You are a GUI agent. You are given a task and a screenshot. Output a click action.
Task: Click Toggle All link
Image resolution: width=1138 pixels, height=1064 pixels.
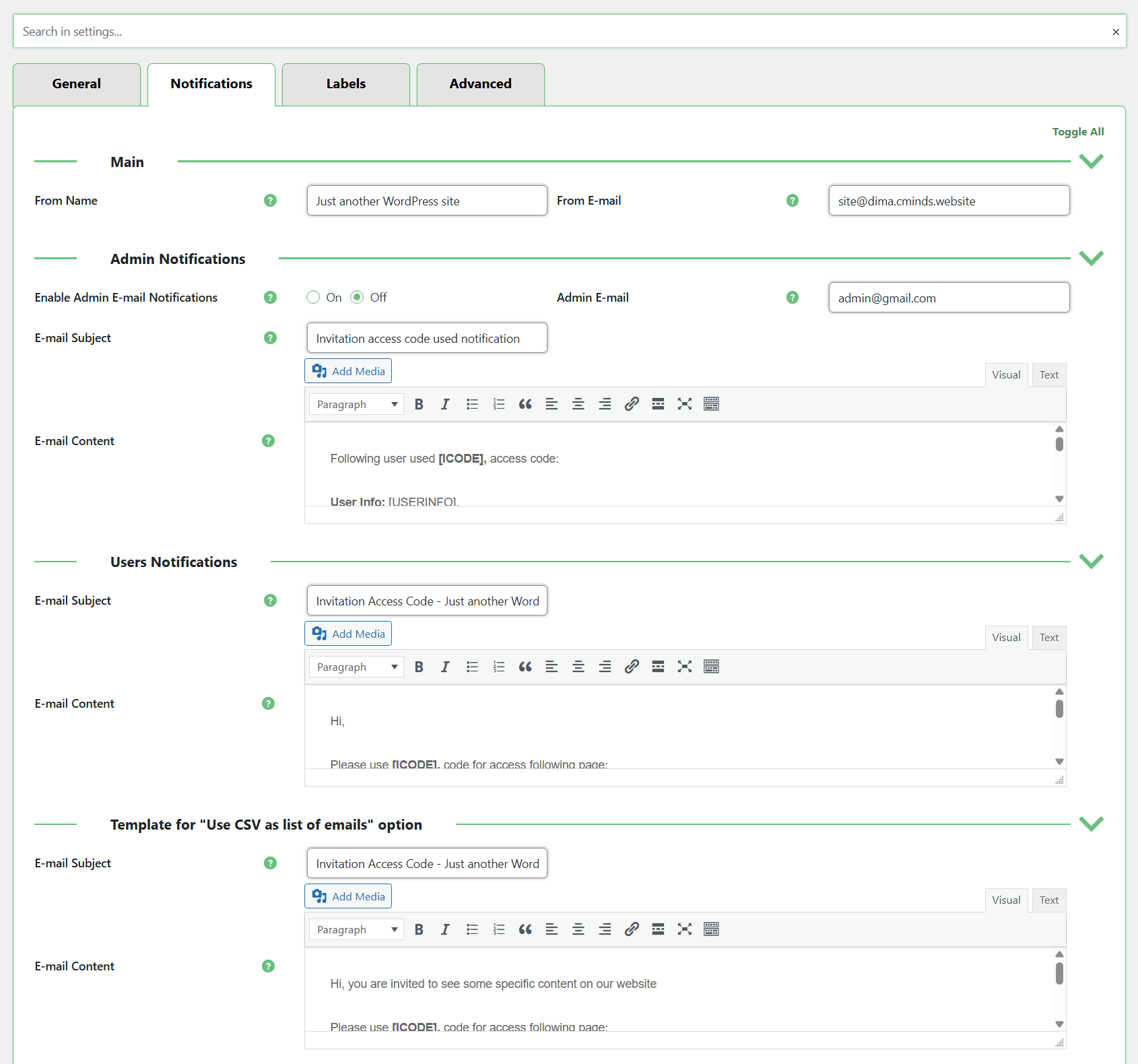point(1077,132)
